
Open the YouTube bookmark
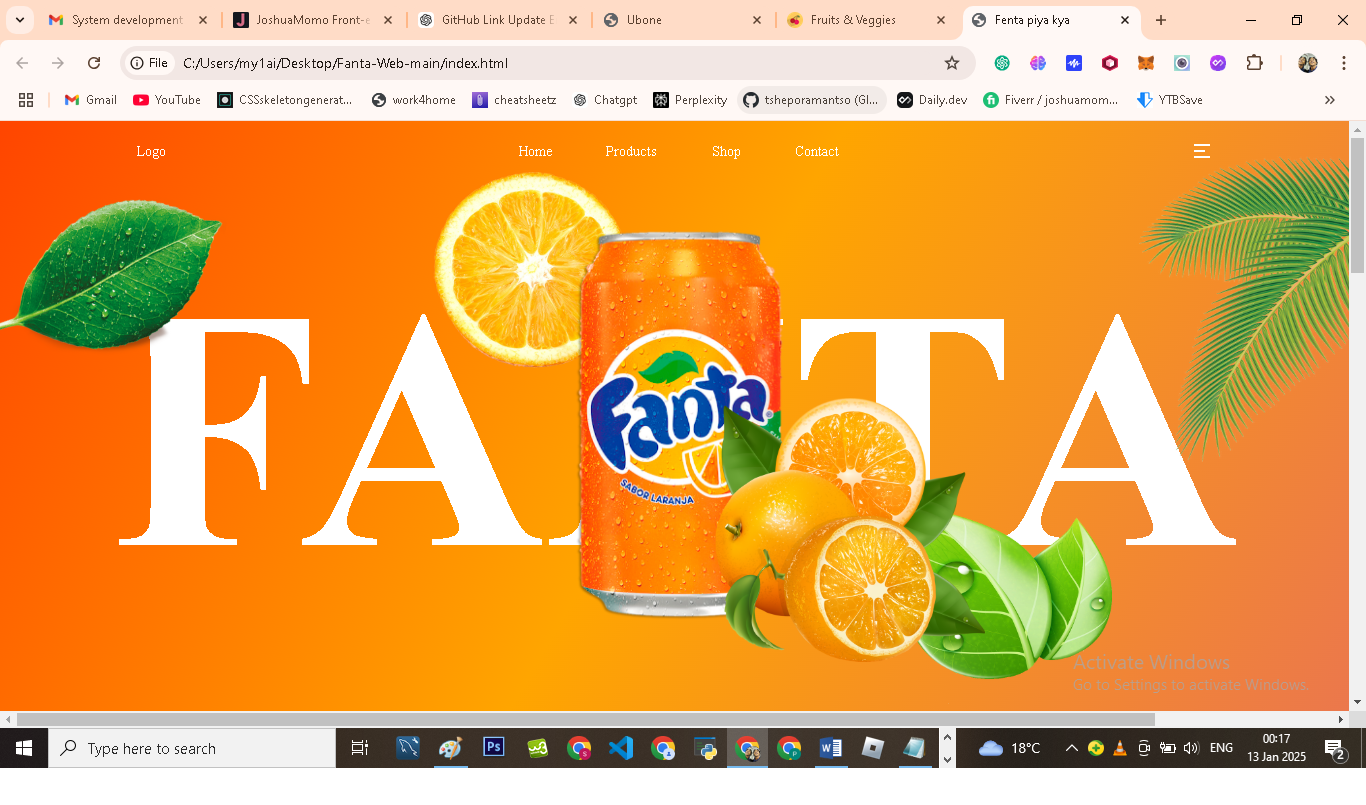pos(167,100)
